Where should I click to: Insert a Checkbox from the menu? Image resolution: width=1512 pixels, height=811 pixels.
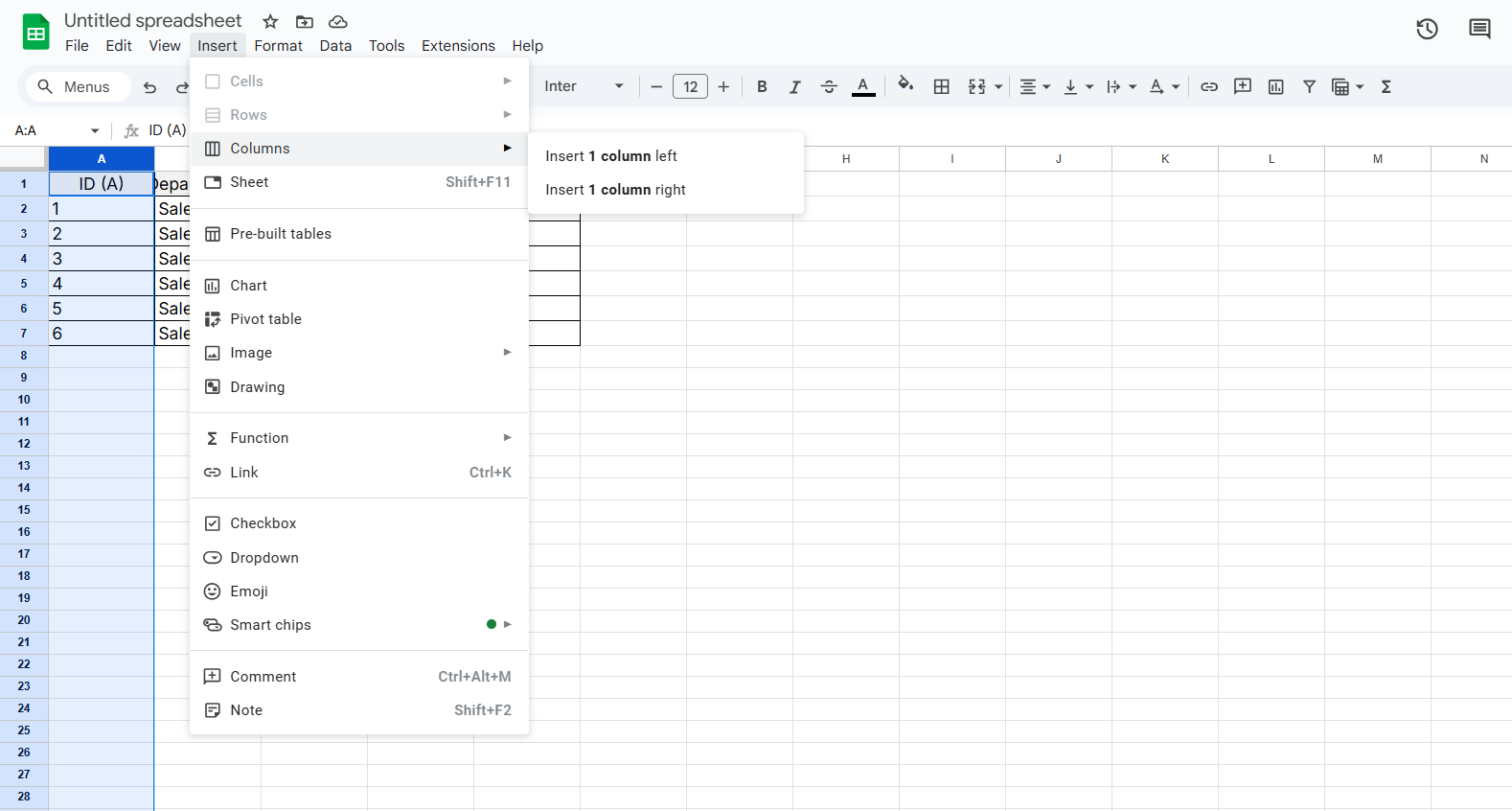pos(263,523)
